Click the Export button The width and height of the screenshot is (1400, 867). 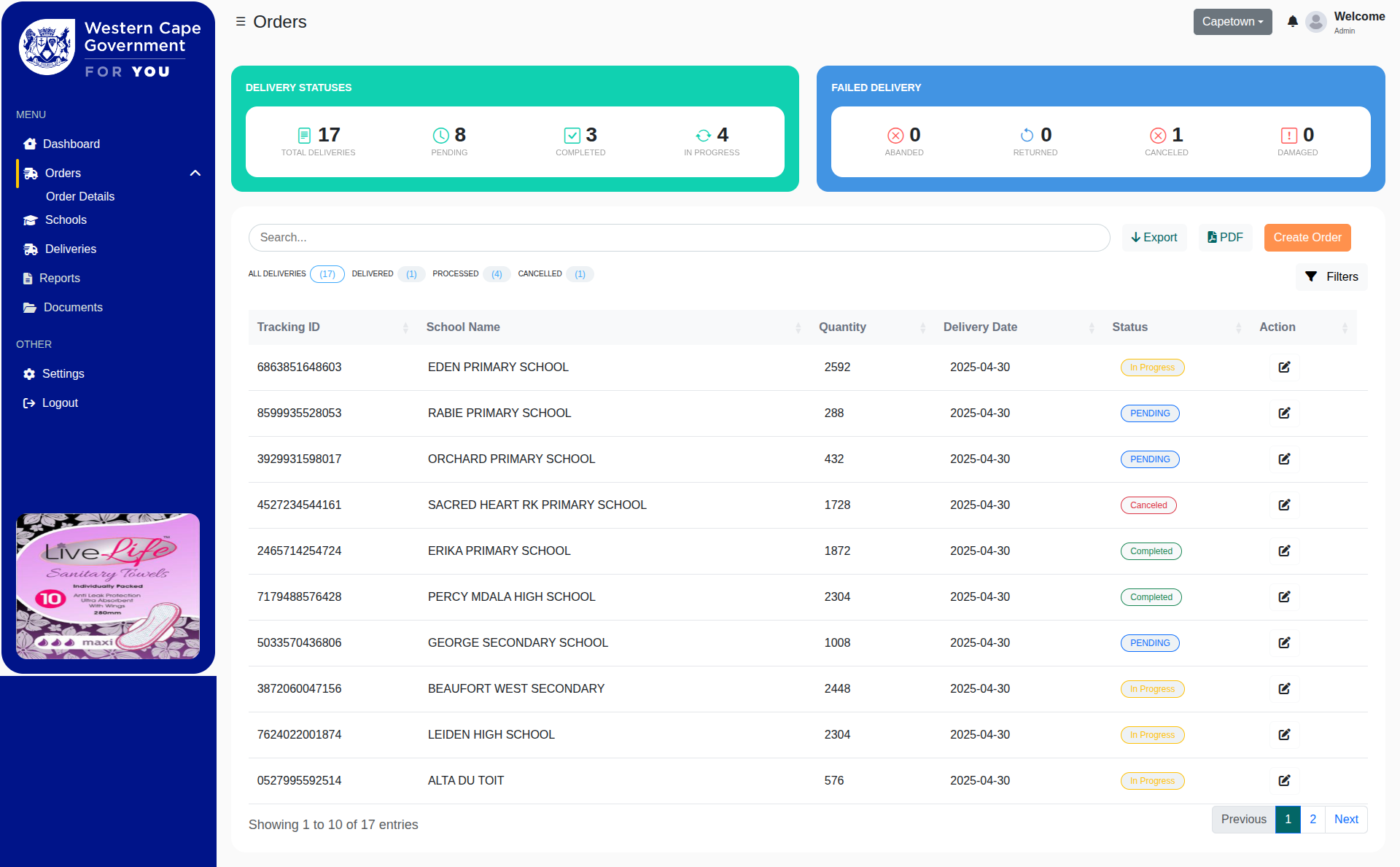tap(1154, 237)
